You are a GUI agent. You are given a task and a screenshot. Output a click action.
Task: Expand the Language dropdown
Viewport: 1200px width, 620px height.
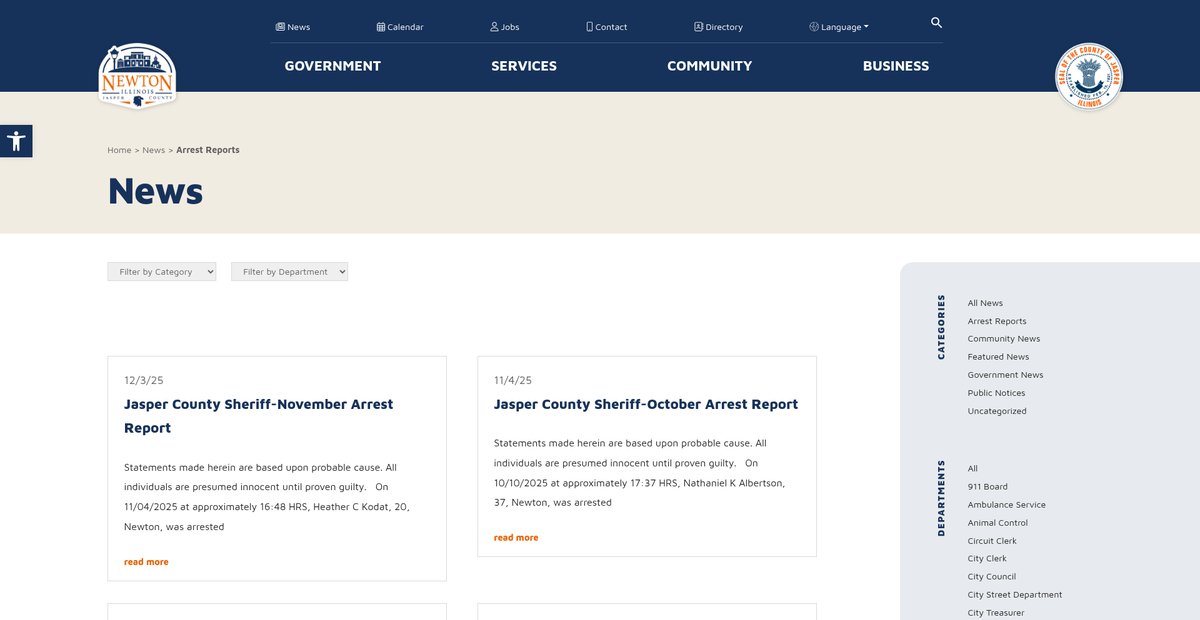tap(839, 27)
